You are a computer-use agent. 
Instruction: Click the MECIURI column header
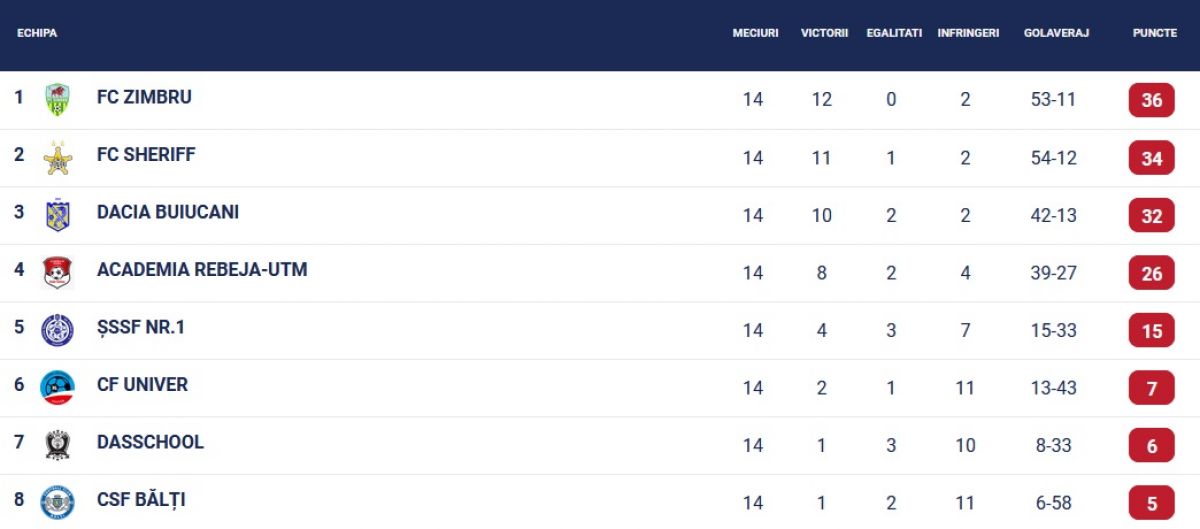[x=755, y=33]
